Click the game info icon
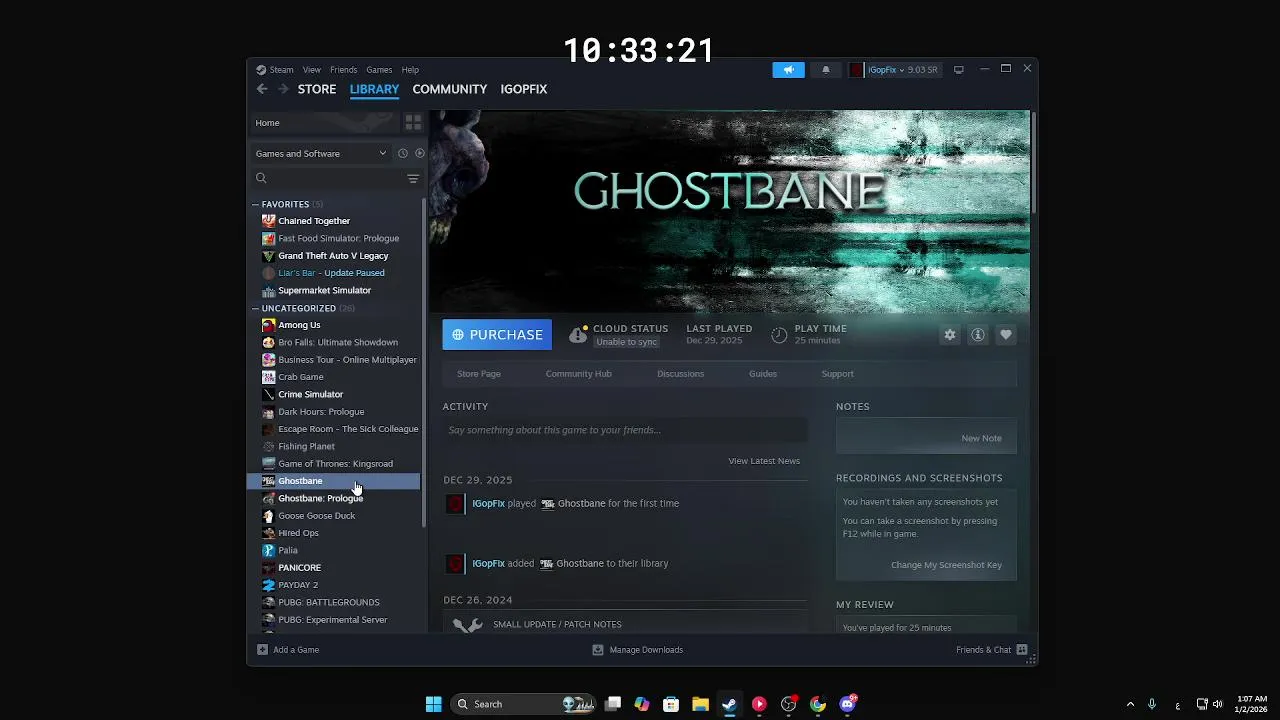Image resolution: width=1280 pixels, height=720 pixels. coord(978,335)
